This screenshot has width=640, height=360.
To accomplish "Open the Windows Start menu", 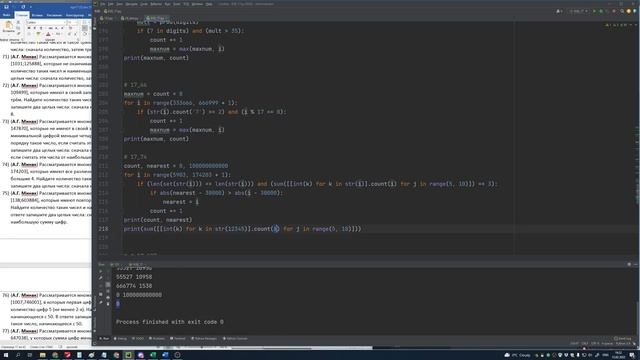I will 6,355.
